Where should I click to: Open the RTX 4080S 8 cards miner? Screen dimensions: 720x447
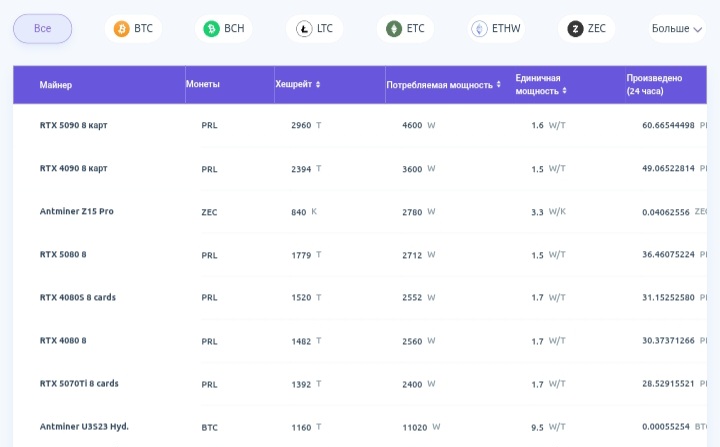(x=78, y=297)
